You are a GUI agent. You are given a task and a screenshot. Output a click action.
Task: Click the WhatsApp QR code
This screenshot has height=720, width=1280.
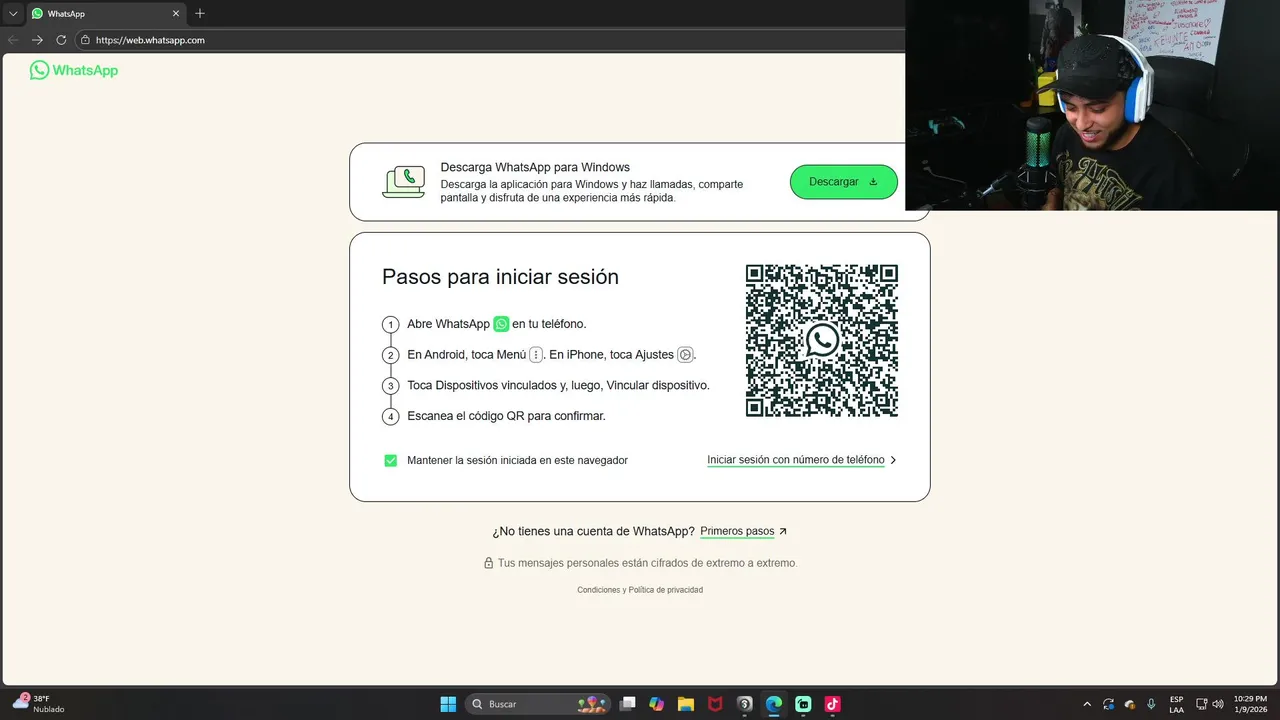(x=822, y=341)
